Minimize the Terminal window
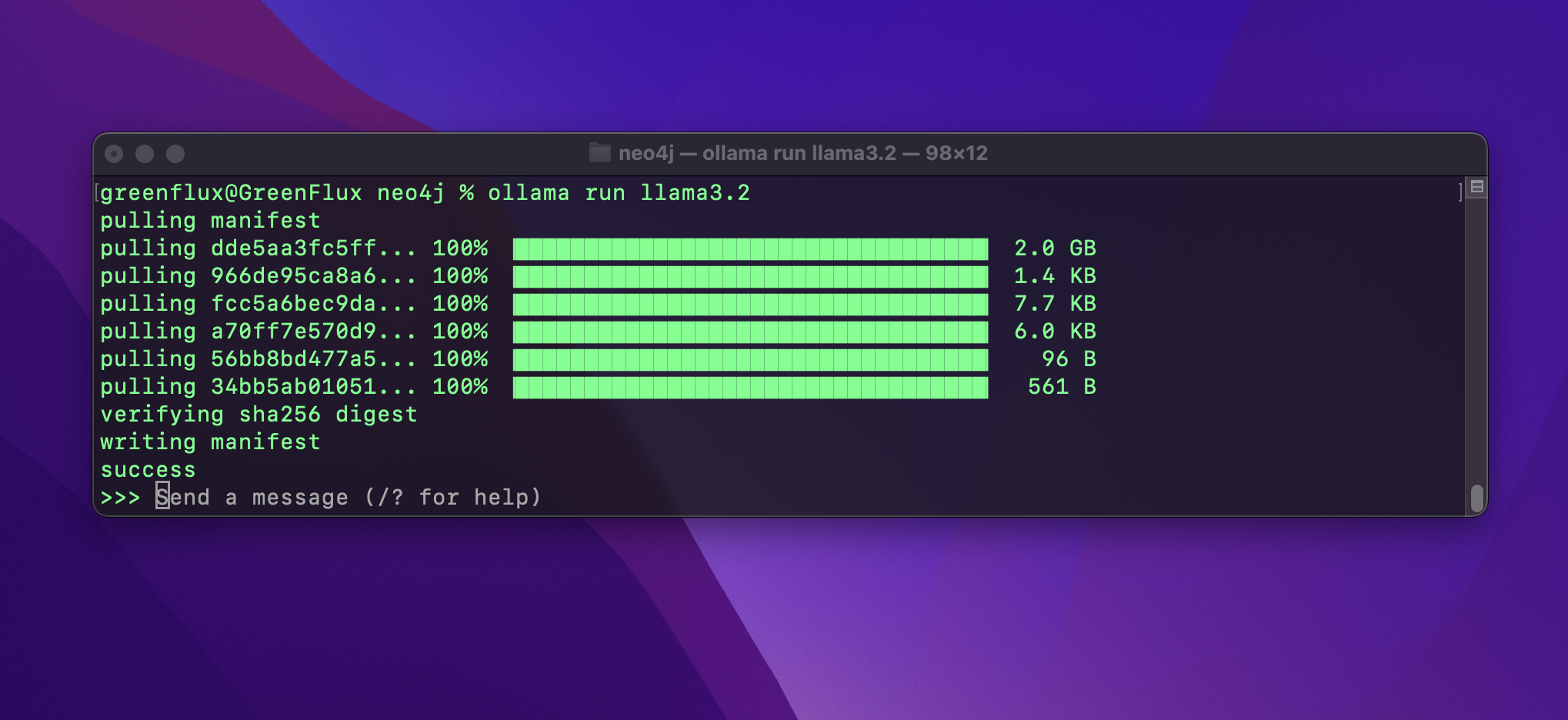Screen dimensions: 1568x720 pyautogui.click(x=145, y=154)
